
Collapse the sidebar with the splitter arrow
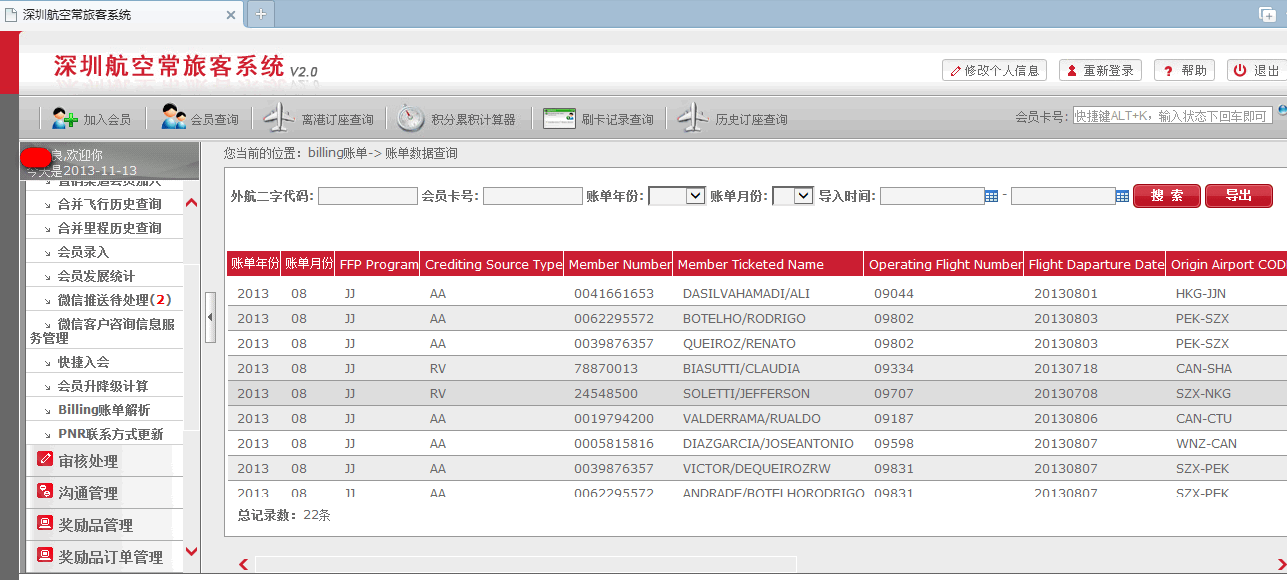coord(210,317)
